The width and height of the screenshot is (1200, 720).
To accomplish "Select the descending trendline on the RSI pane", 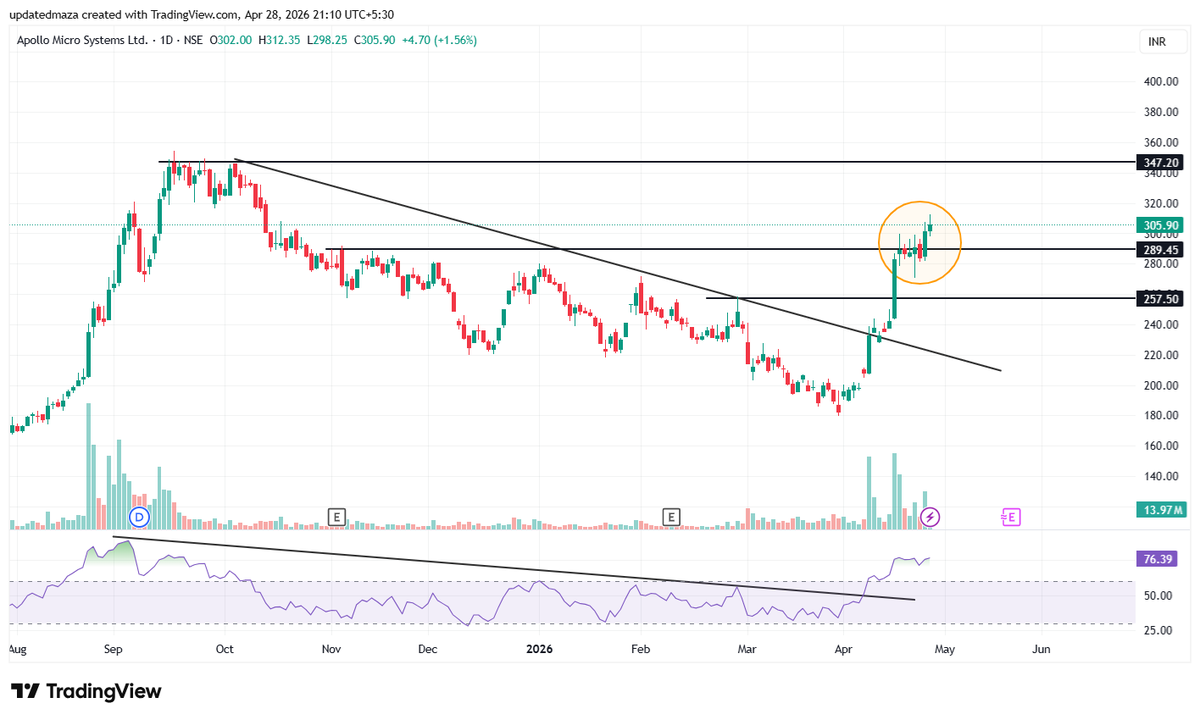I will [x=514, y=569].
